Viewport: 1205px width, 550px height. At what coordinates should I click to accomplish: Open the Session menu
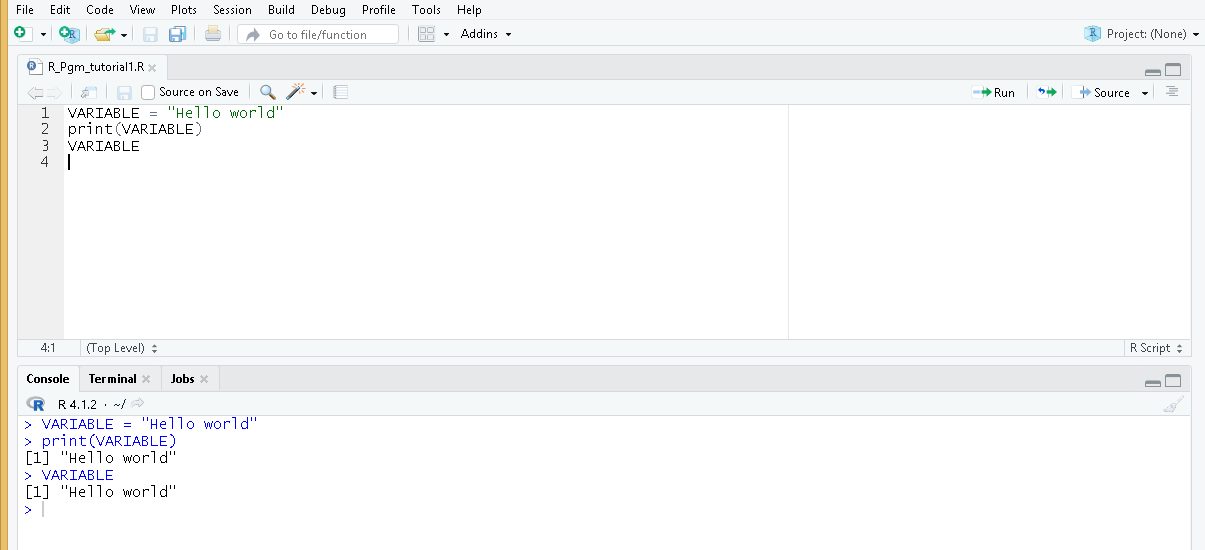click(x=232, y=10)
